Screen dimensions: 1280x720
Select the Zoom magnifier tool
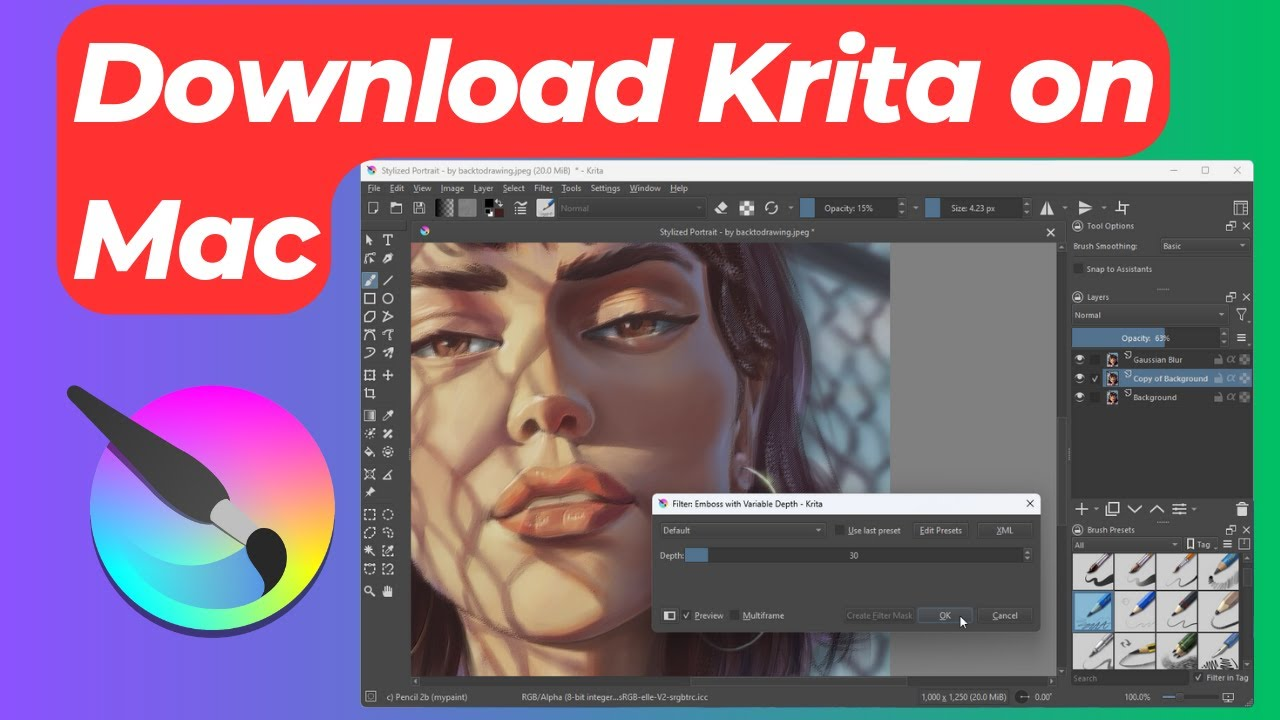point(370,591)
